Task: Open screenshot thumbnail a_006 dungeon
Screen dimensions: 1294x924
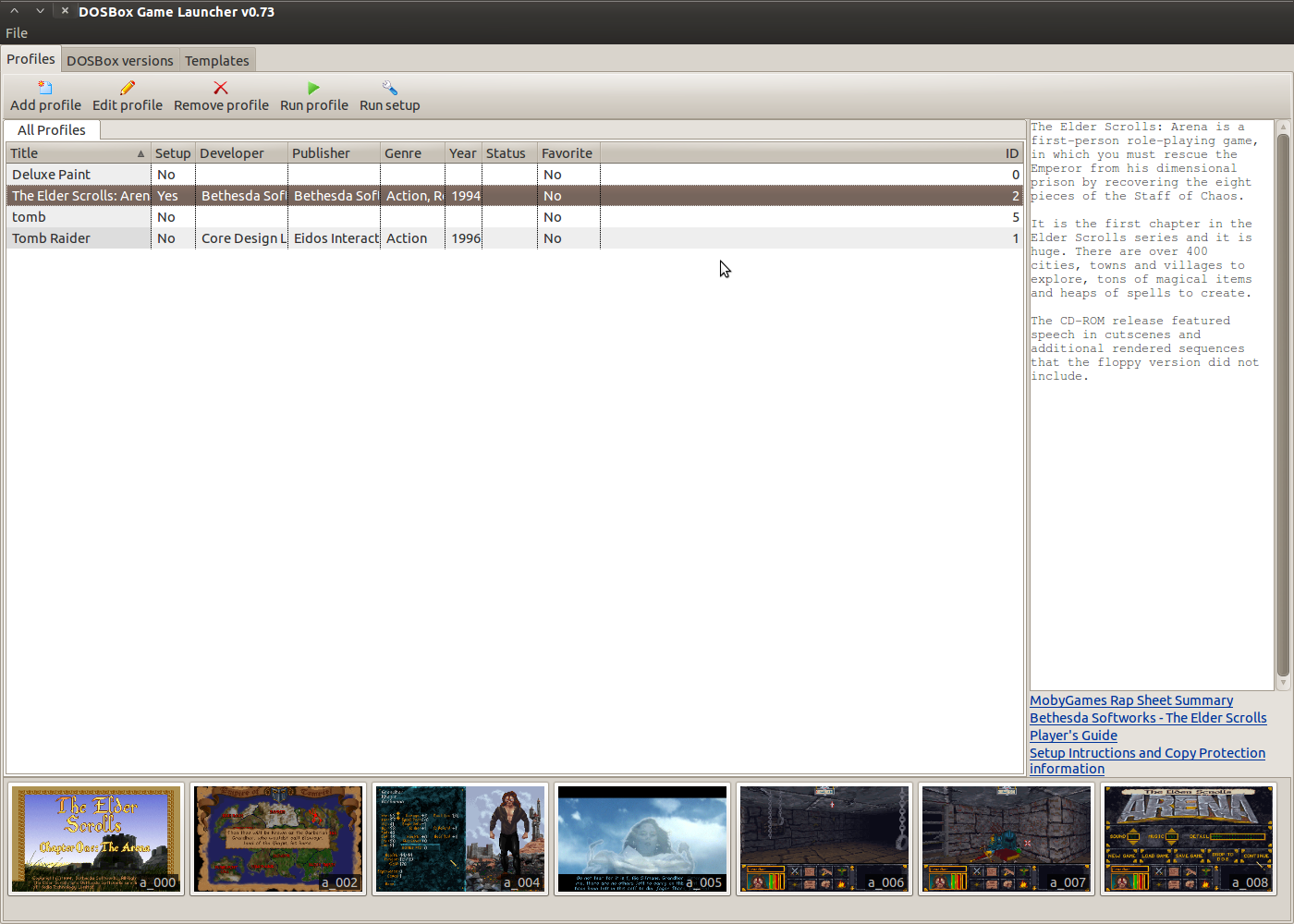Action: (824, 839)
